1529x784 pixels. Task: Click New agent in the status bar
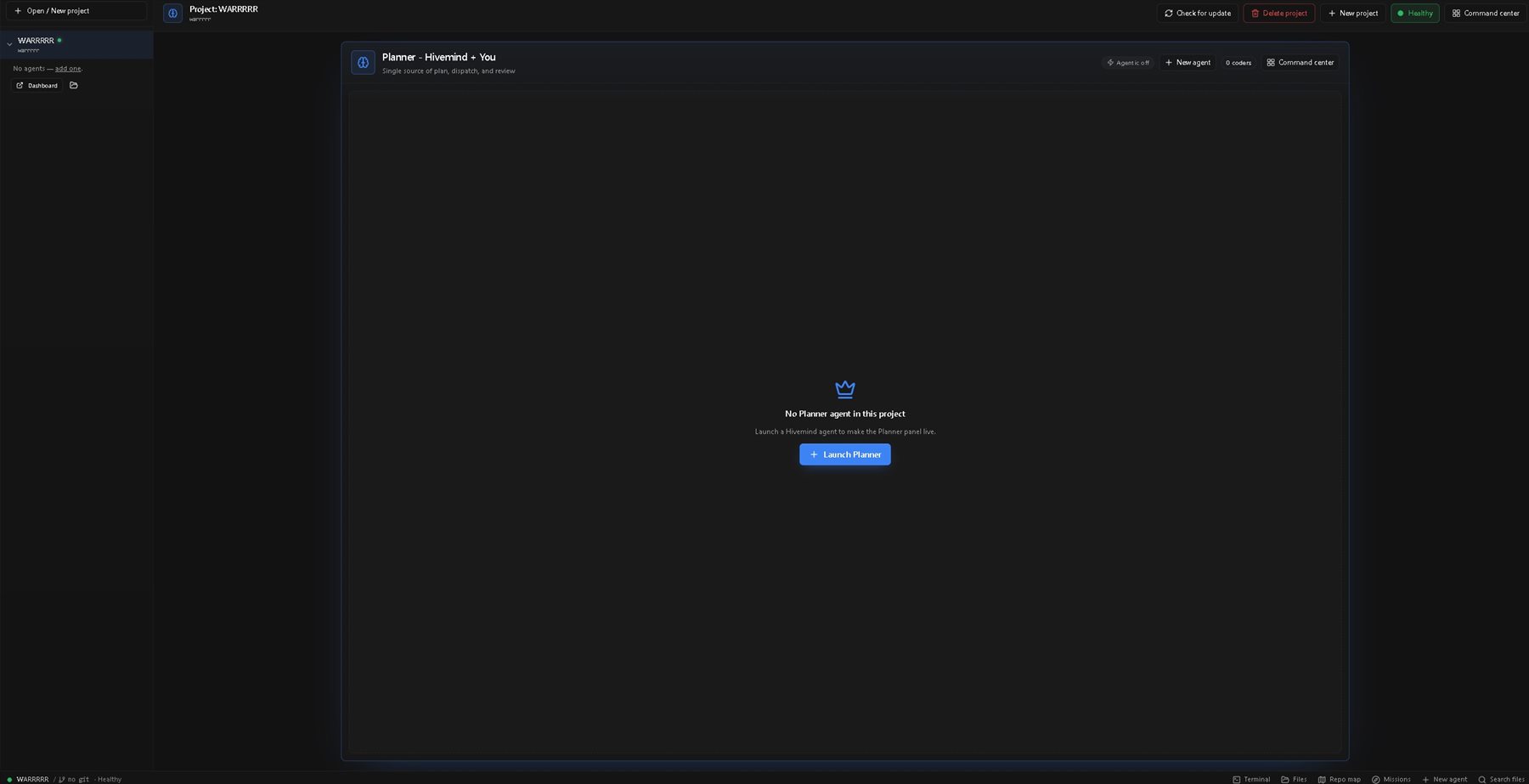tap(1444, 779)
